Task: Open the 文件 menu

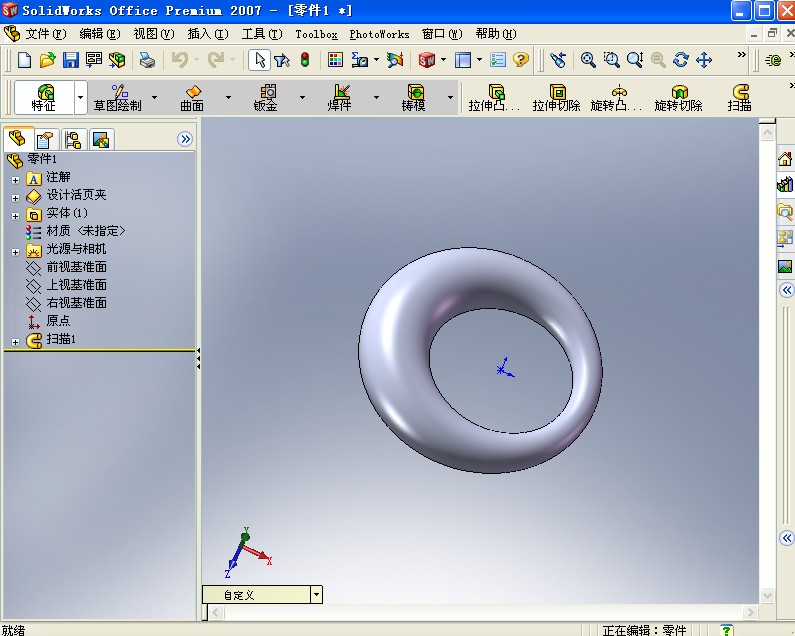Action: coord(46,34)
